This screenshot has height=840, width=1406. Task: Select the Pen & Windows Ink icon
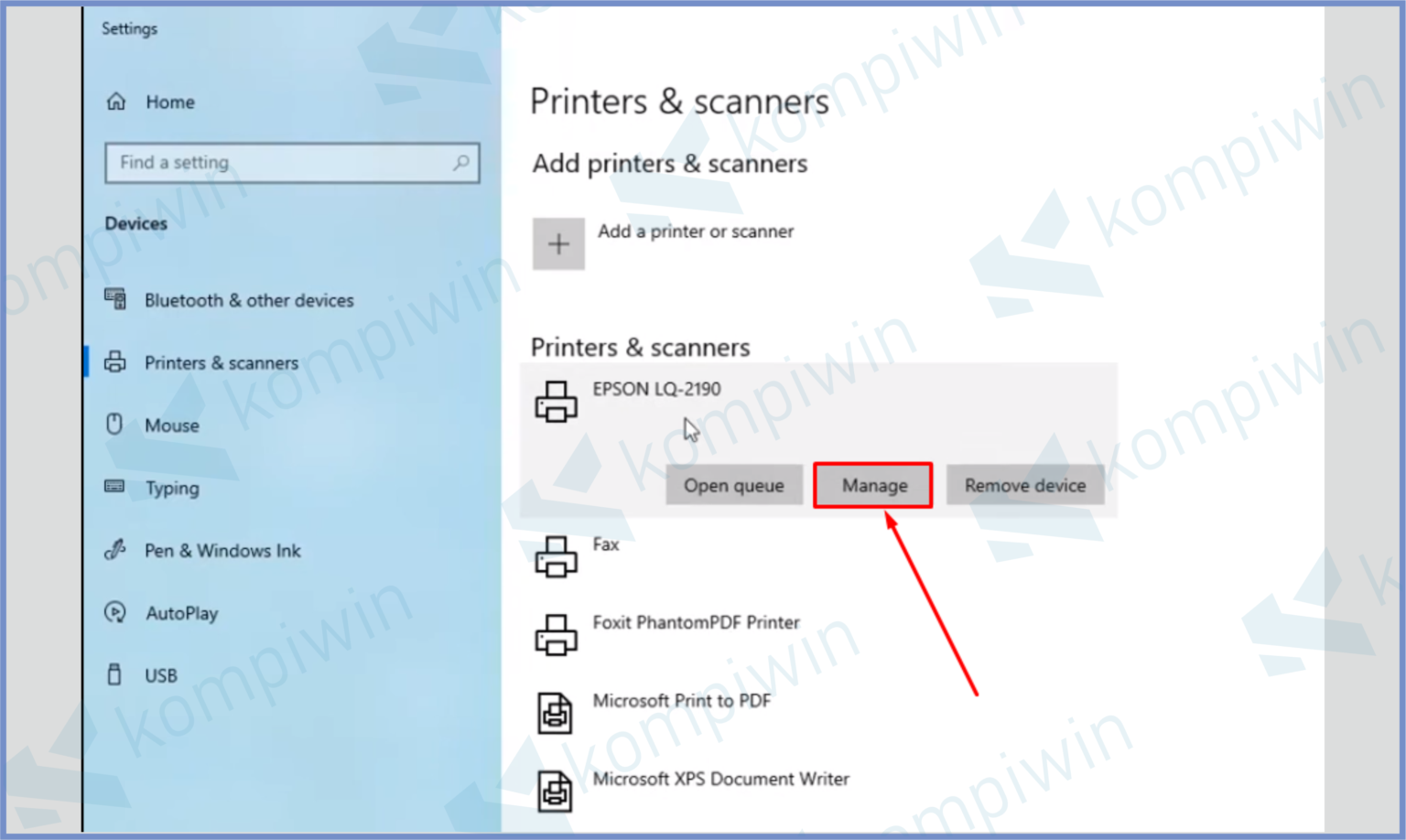click(x=115, y=550)
